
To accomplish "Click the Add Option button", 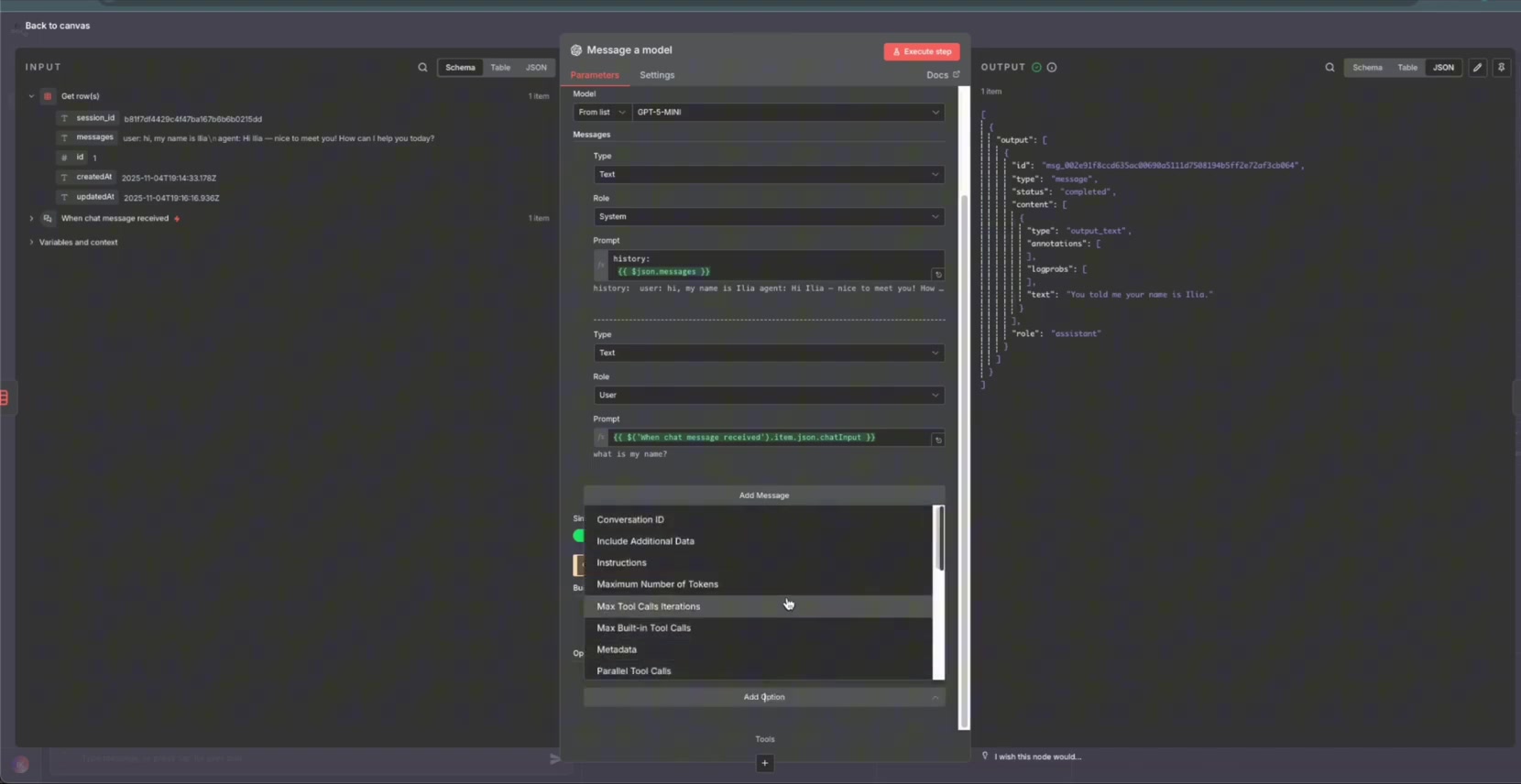I will click(764, 698).
